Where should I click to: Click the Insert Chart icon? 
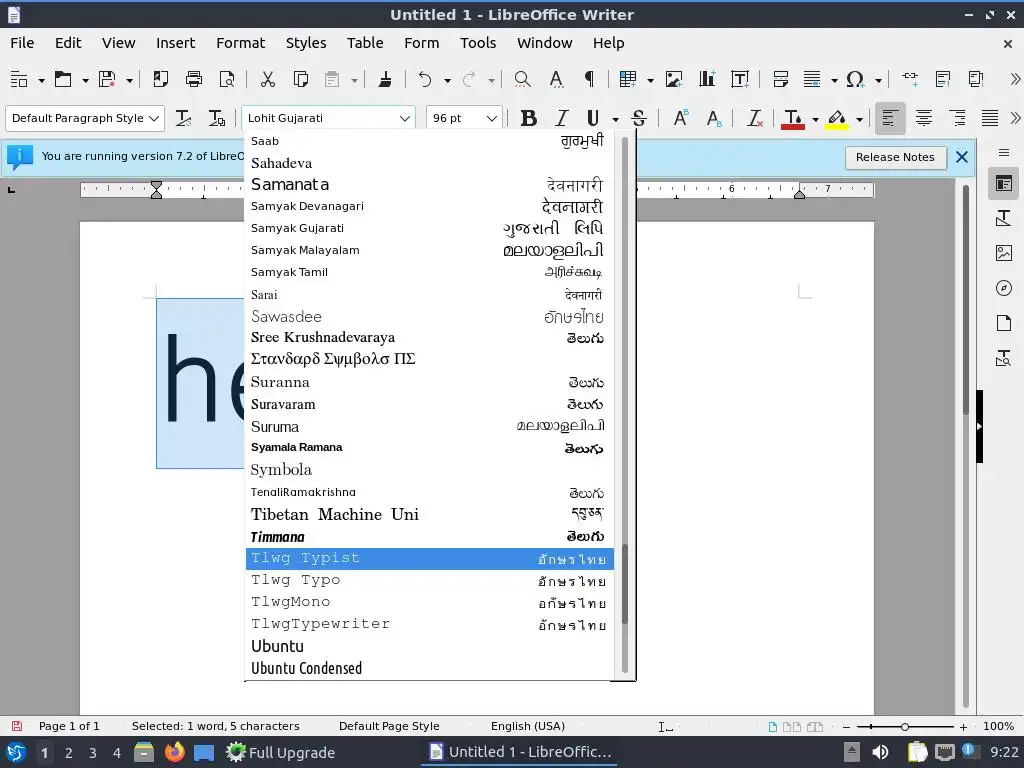point(707,79)
